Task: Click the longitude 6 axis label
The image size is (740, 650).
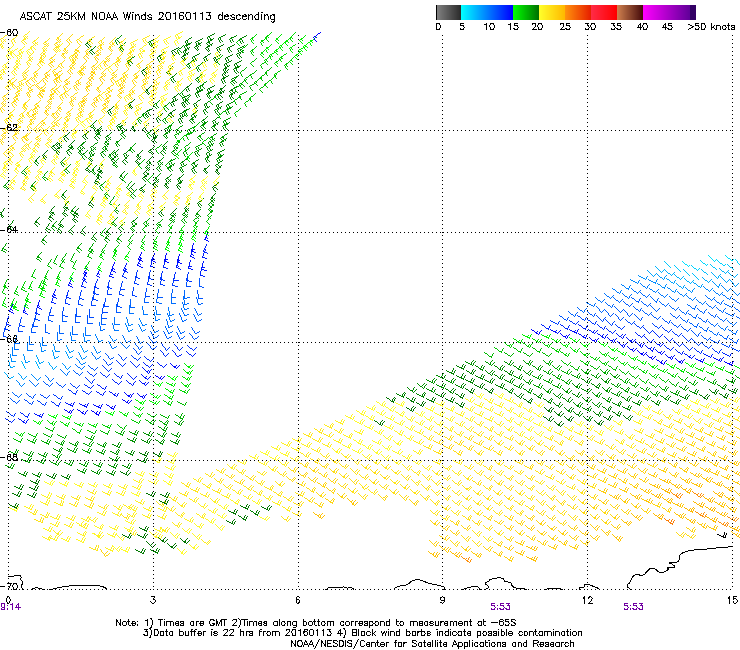Action: coord(298,599)
